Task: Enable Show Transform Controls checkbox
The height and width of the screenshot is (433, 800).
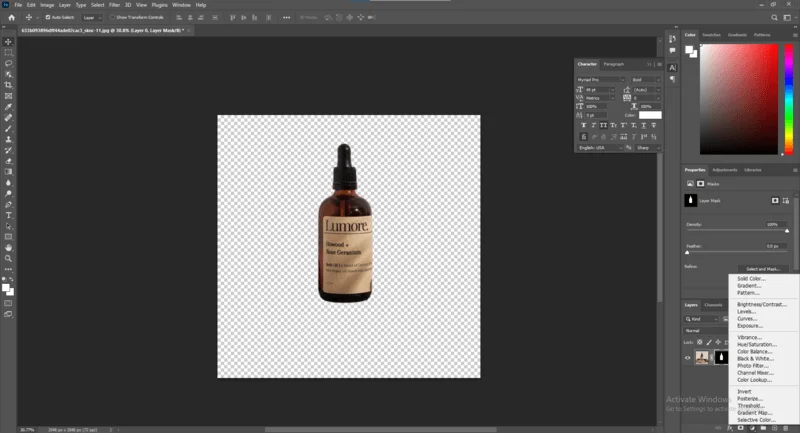Action: coord(113,18)
